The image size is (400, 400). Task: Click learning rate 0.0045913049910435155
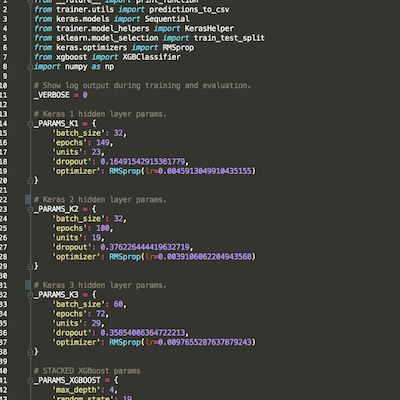(x=205, y=171)
